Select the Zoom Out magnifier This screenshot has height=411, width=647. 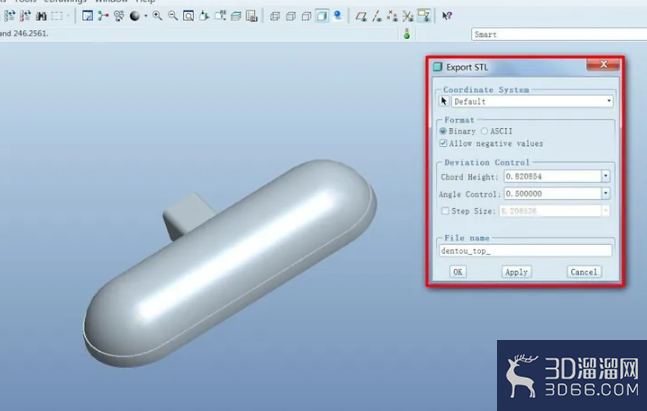[173, 16]
